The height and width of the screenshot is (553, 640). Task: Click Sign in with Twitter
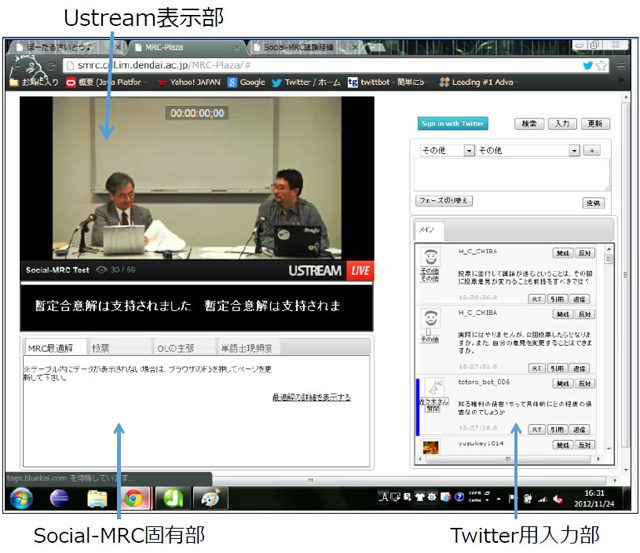tap(452, 123)
